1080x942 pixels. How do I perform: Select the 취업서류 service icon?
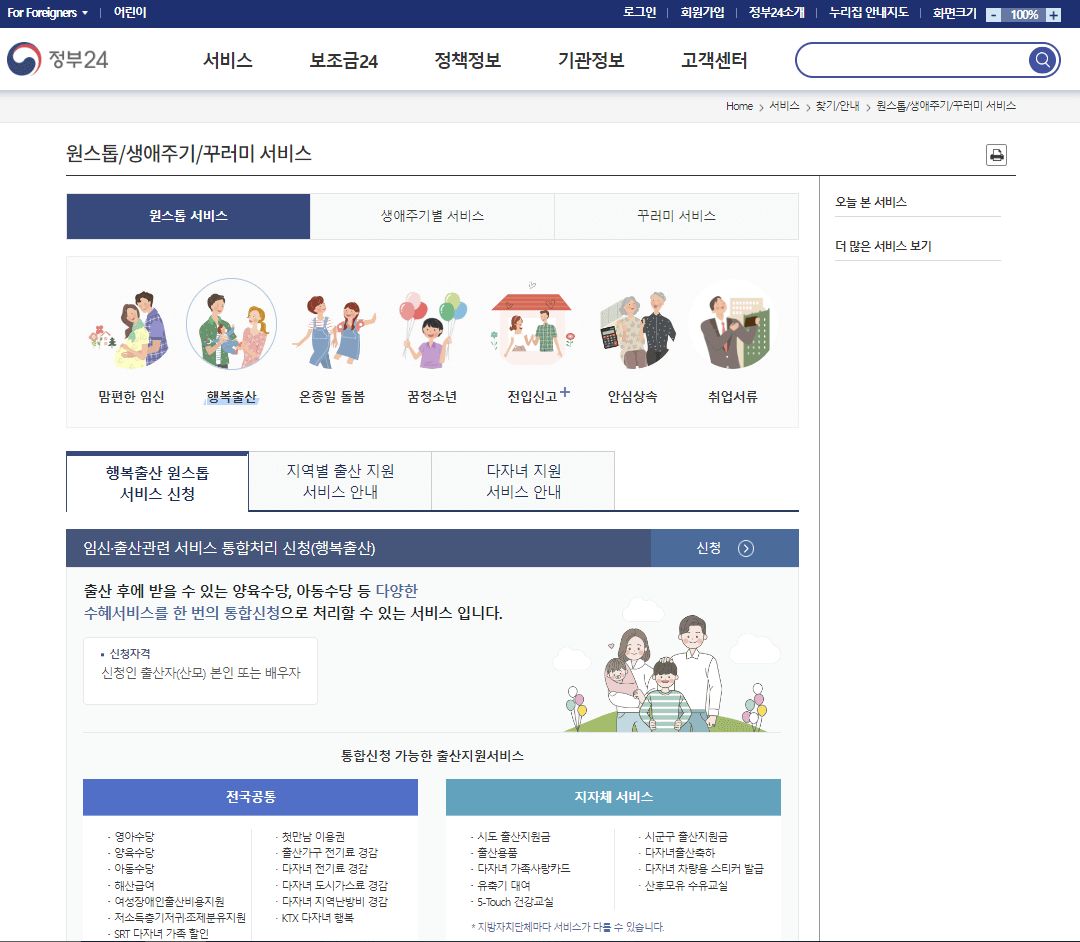point(731,330)
